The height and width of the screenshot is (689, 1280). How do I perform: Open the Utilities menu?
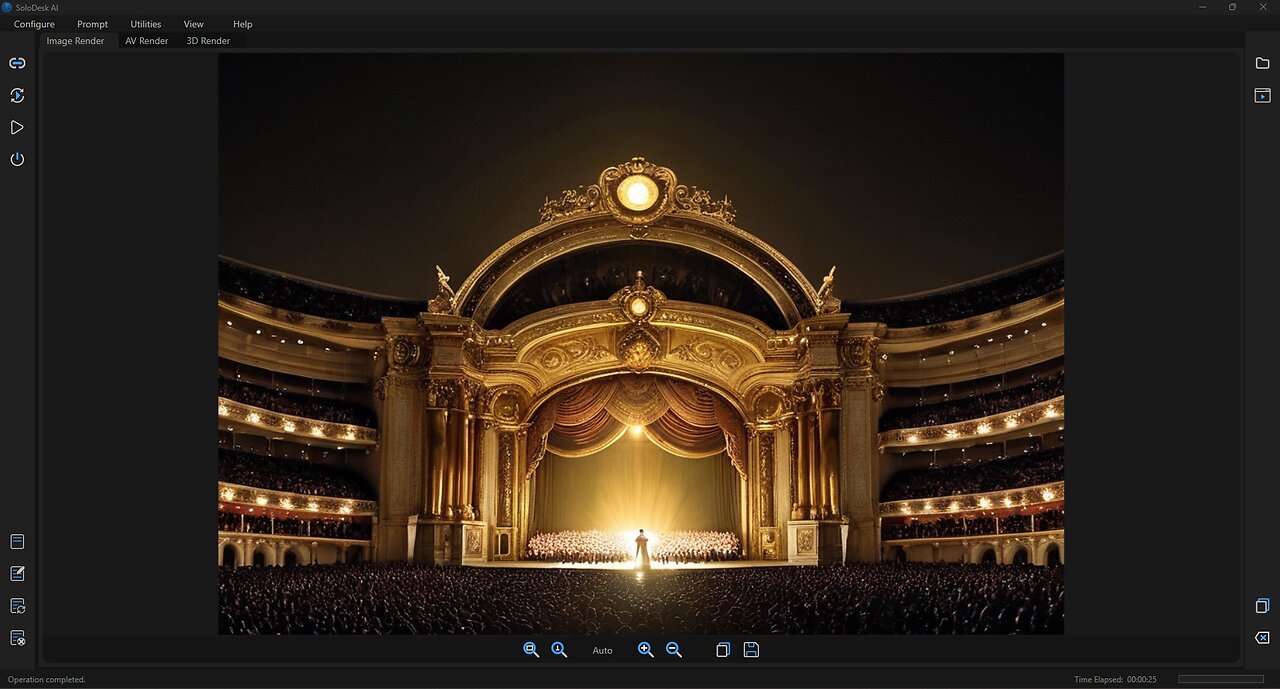(145, 24)
